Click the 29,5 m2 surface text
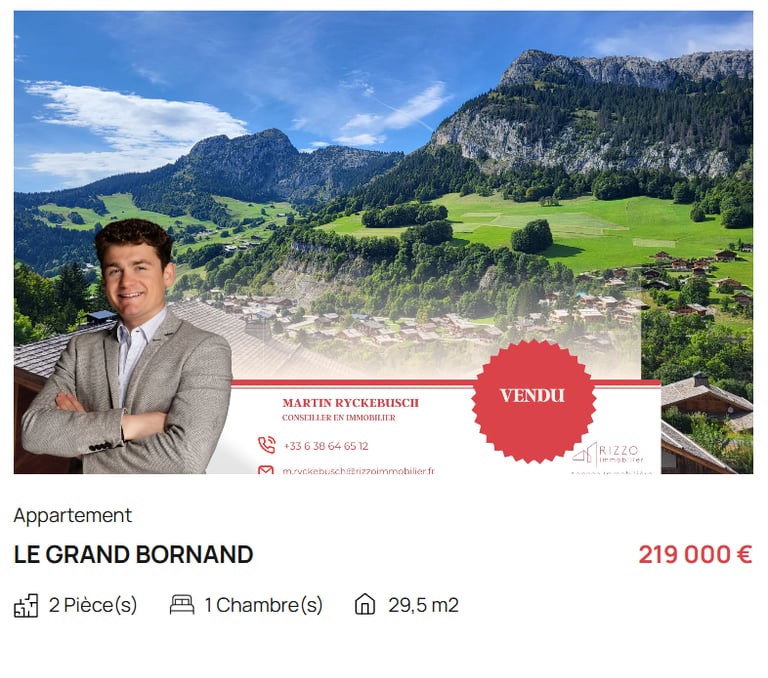768x678 pixels. (423, 605)
